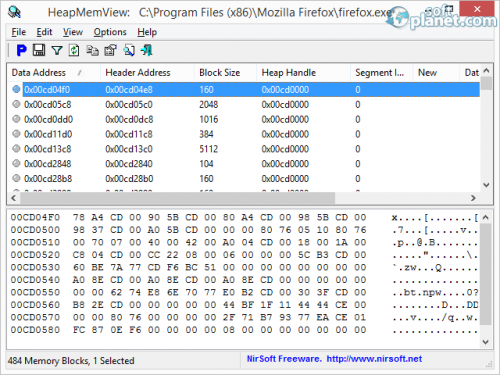Open the Properties toolbar icon
This screenshot has height=375, width=500.
click(x=110, y=51)
